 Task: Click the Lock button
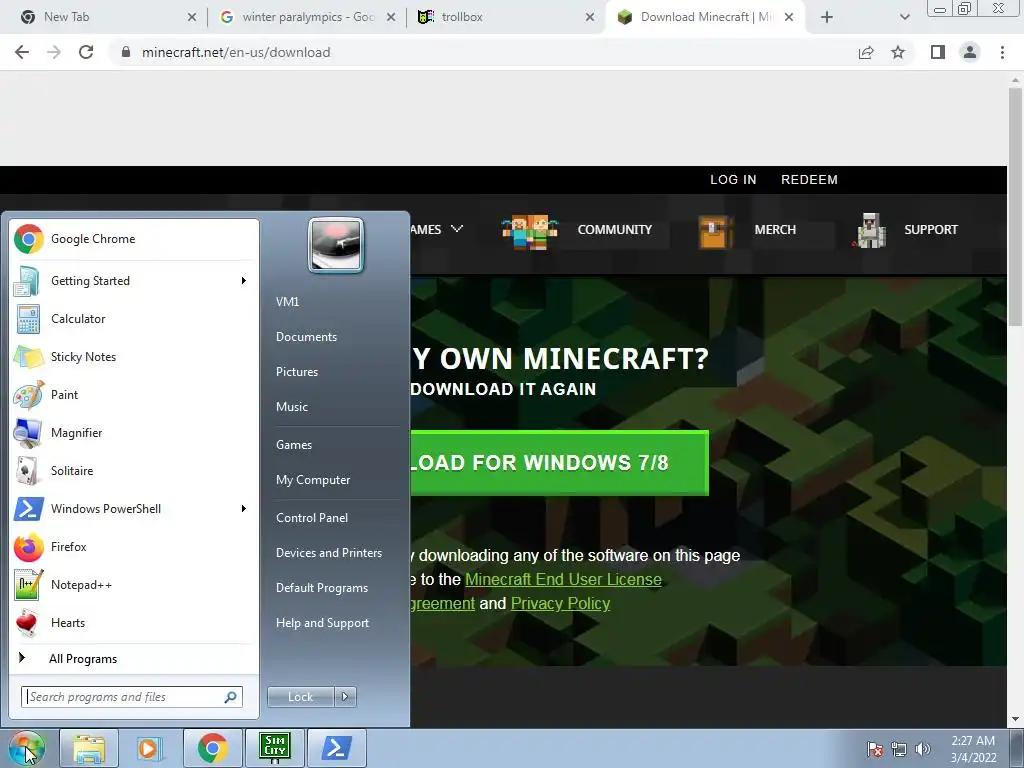pos(300,697)
